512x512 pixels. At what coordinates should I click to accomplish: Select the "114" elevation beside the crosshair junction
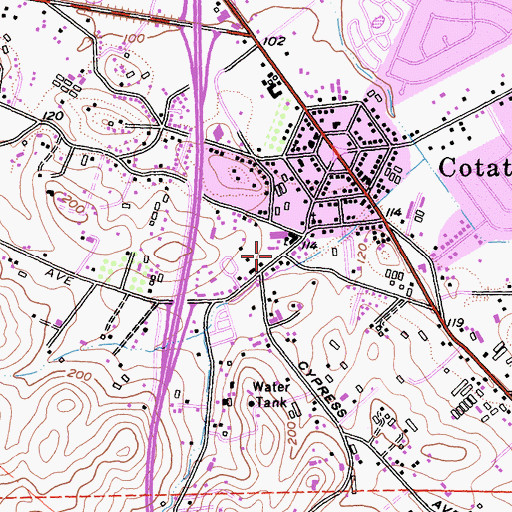(x=309, y=246)
